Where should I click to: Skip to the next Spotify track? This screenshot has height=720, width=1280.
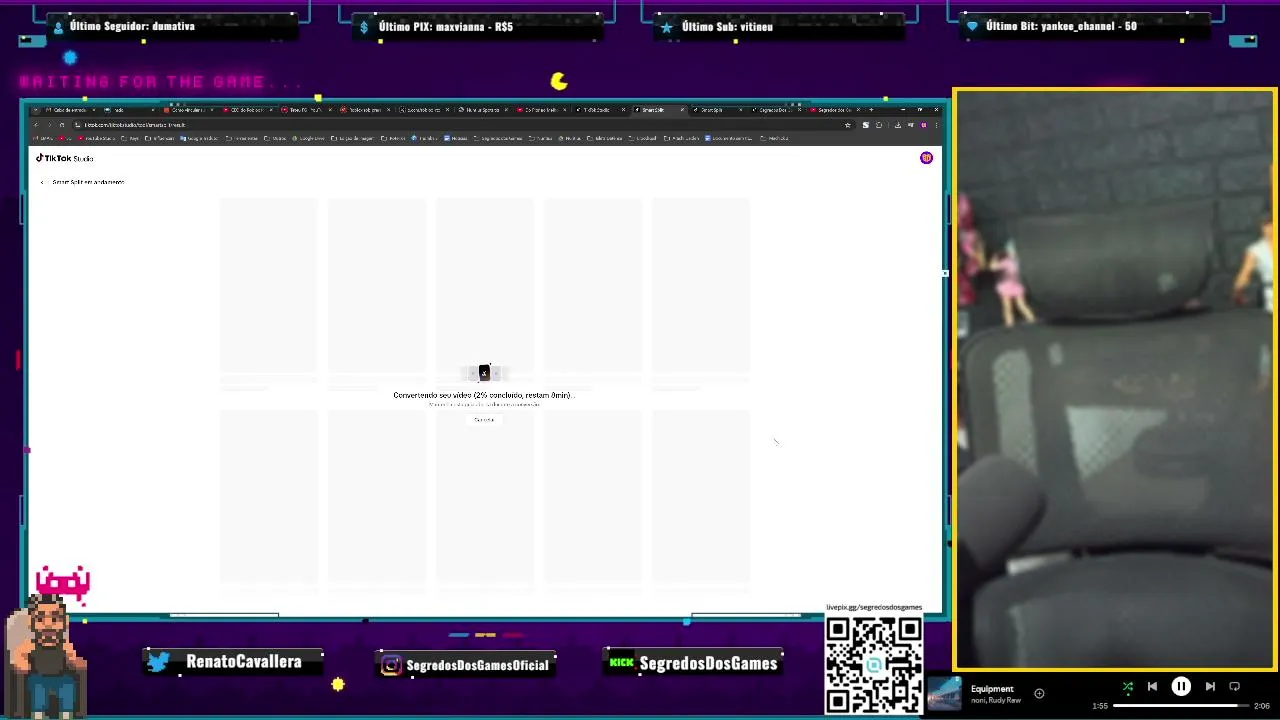(1210, 687)
